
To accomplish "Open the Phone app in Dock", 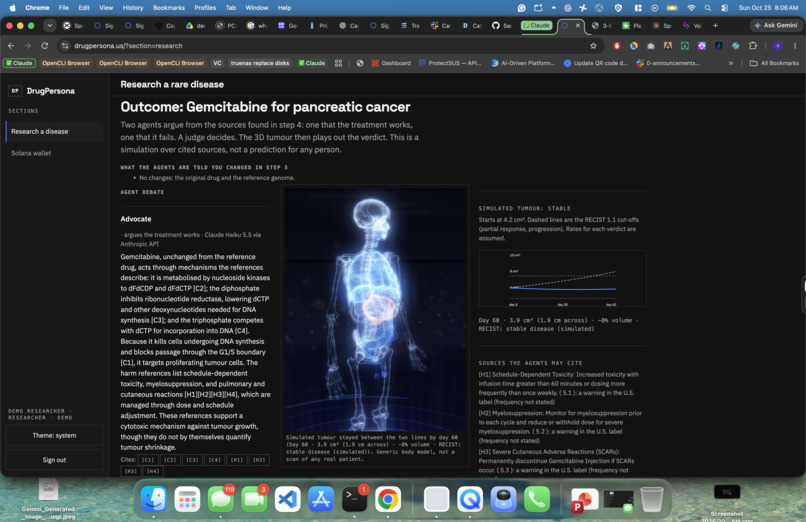I will [x=537, y=498].
